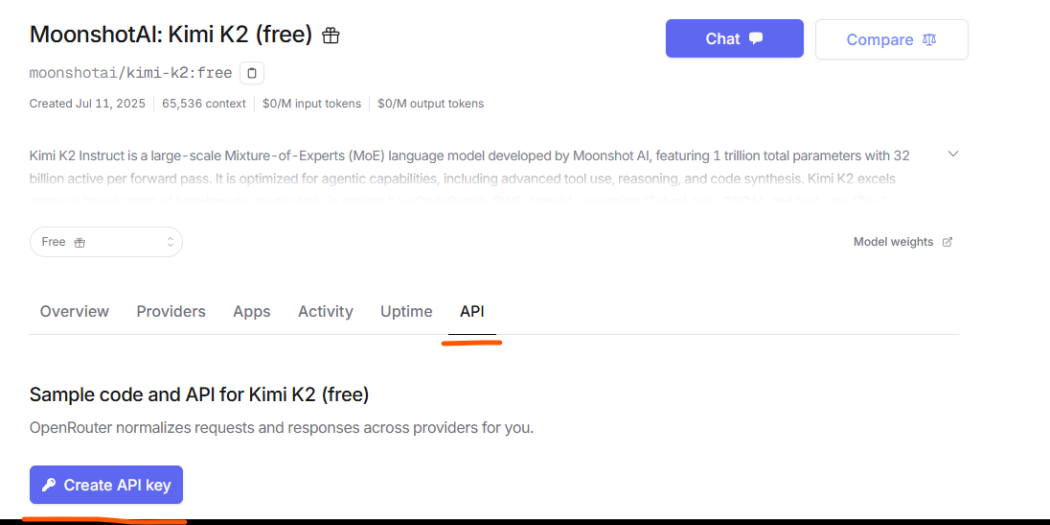The width and height of the screenshot is (1050, 525).
Task: Click the speech bubble icon in Chat button
Action: 756,38
